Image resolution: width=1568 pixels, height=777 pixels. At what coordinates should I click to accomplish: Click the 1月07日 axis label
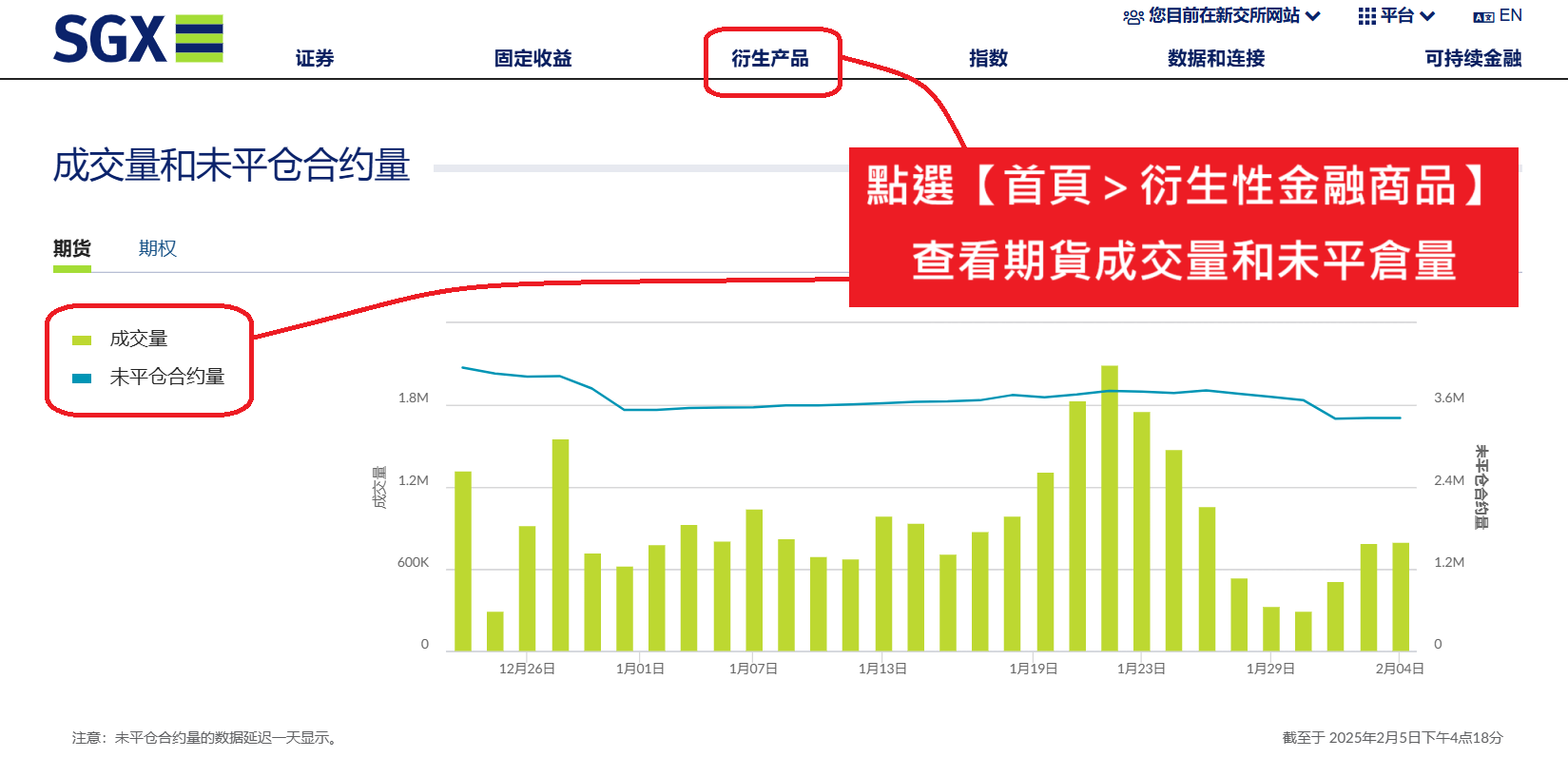(753, 670)
